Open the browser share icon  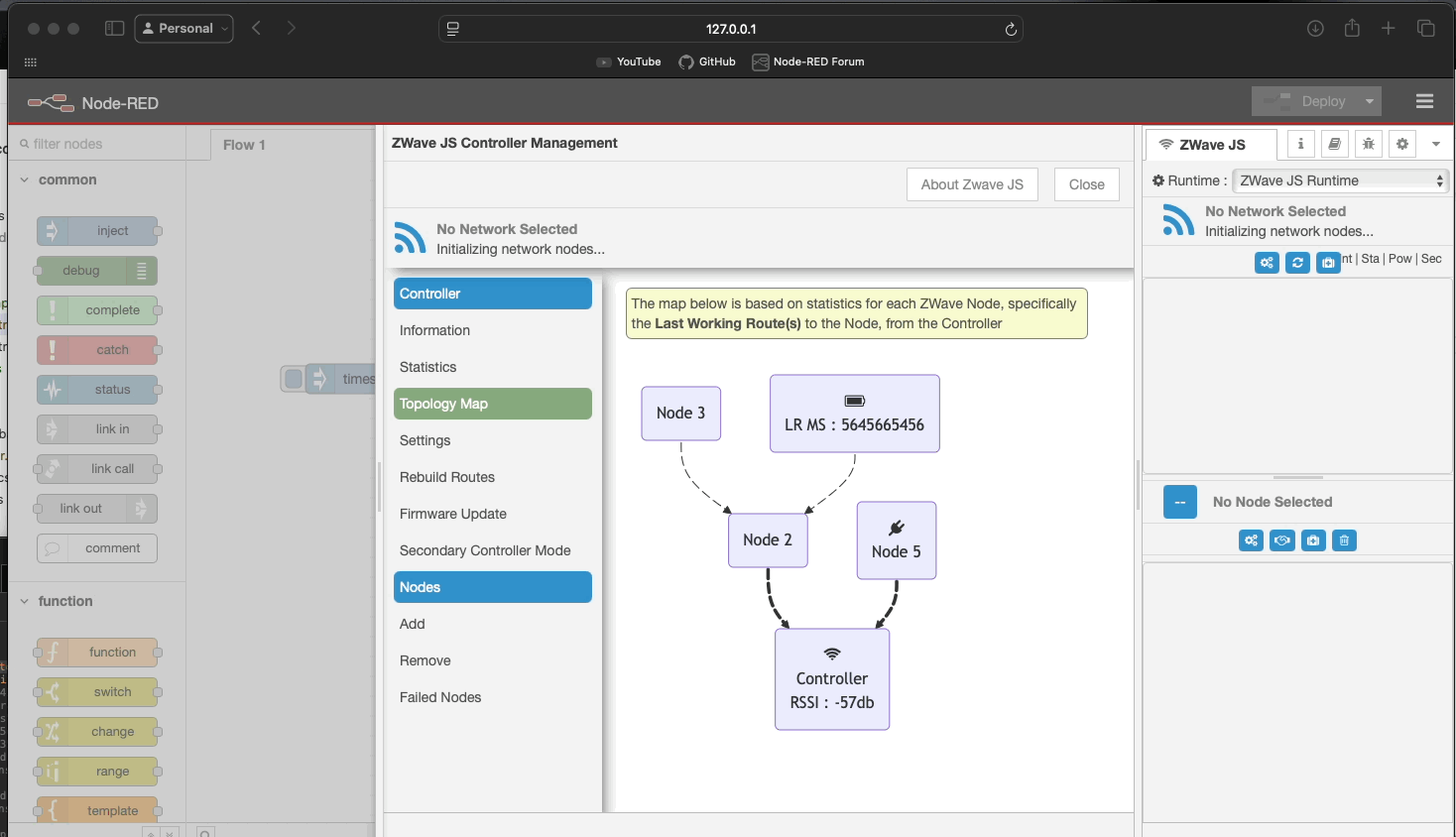1352,28
